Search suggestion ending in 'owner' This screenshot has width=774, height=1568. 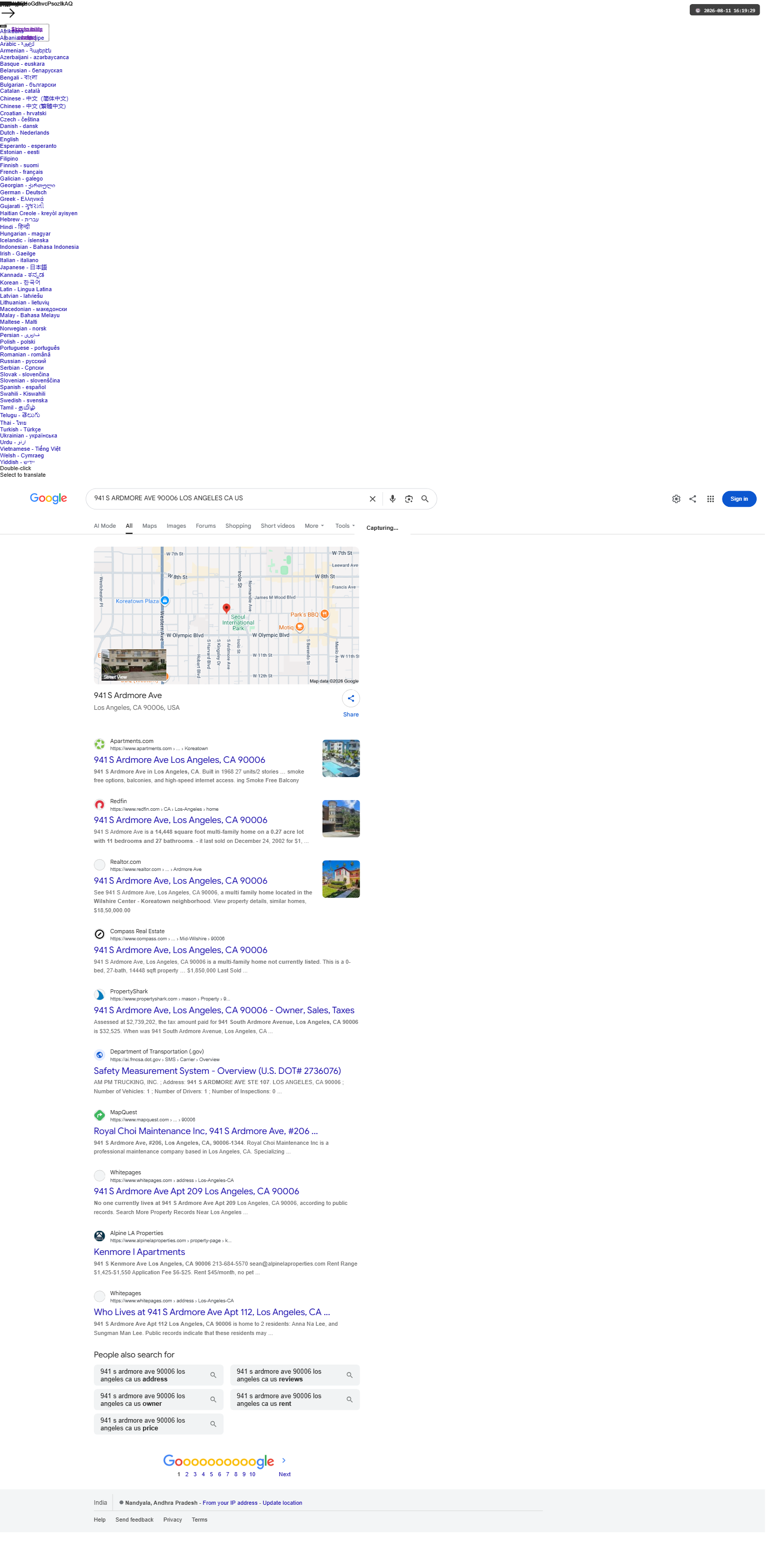pos(158,1399)
